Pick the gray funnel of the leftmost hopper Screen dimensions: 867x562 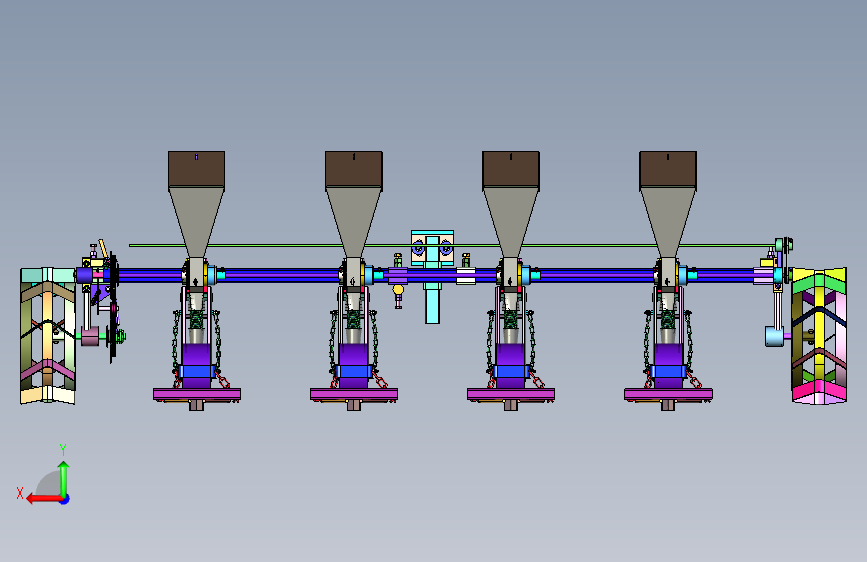196,222
